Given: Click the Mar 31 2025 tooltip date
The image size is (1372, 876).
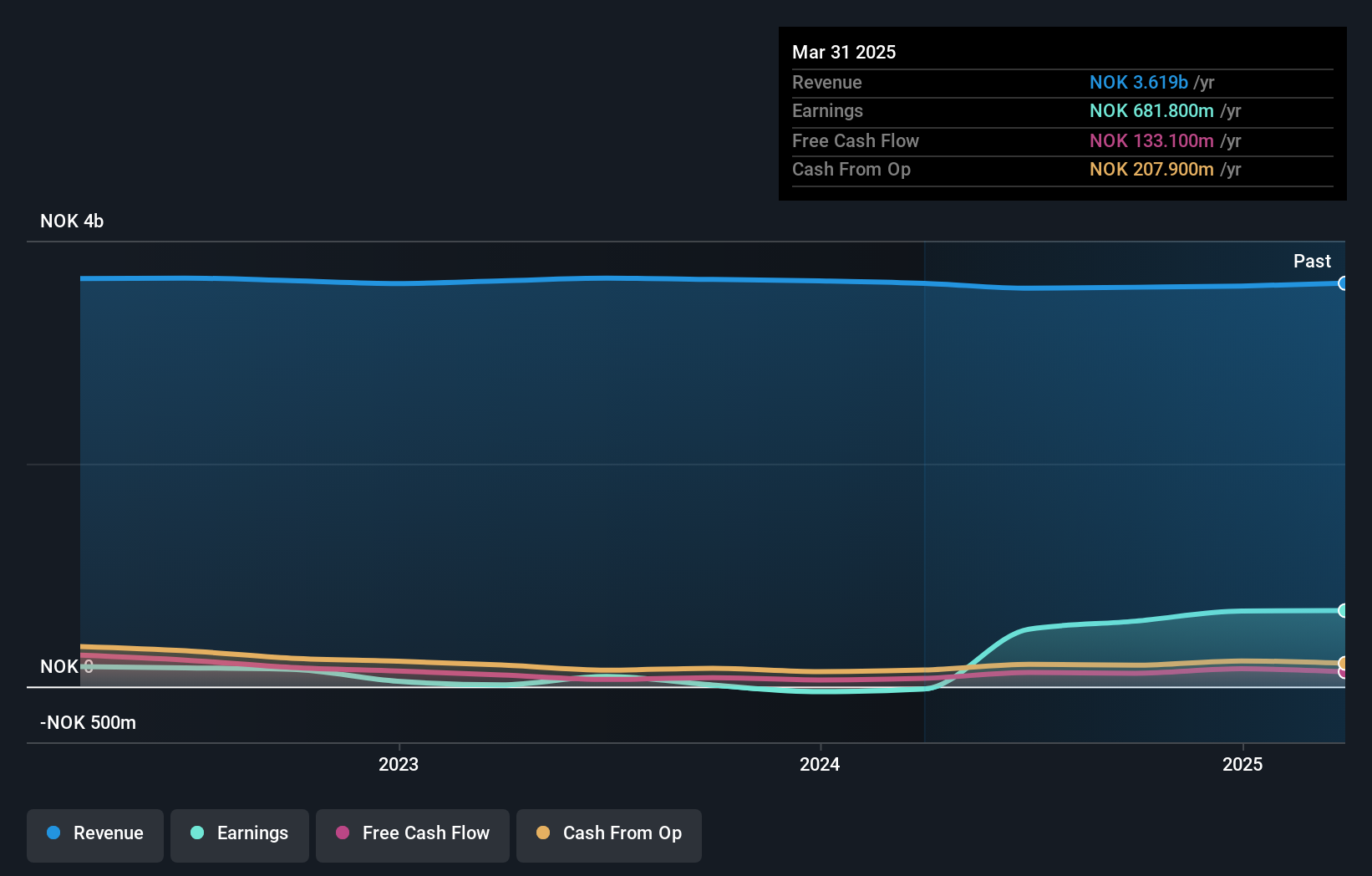Looking at the screenshot, I should (844, 52).
